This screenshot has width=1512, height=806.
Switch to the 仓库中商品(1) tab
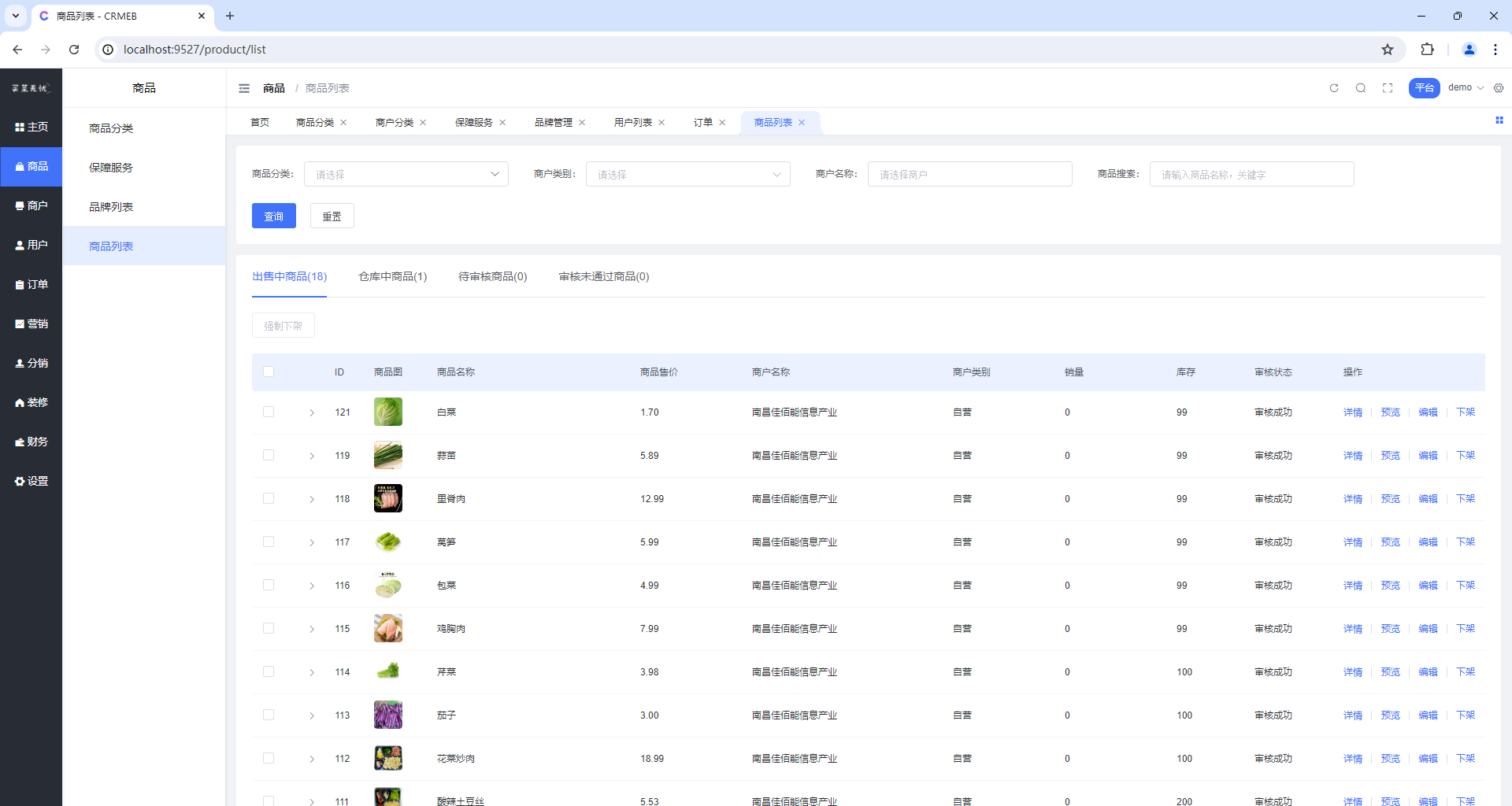(x=392, y=276)
